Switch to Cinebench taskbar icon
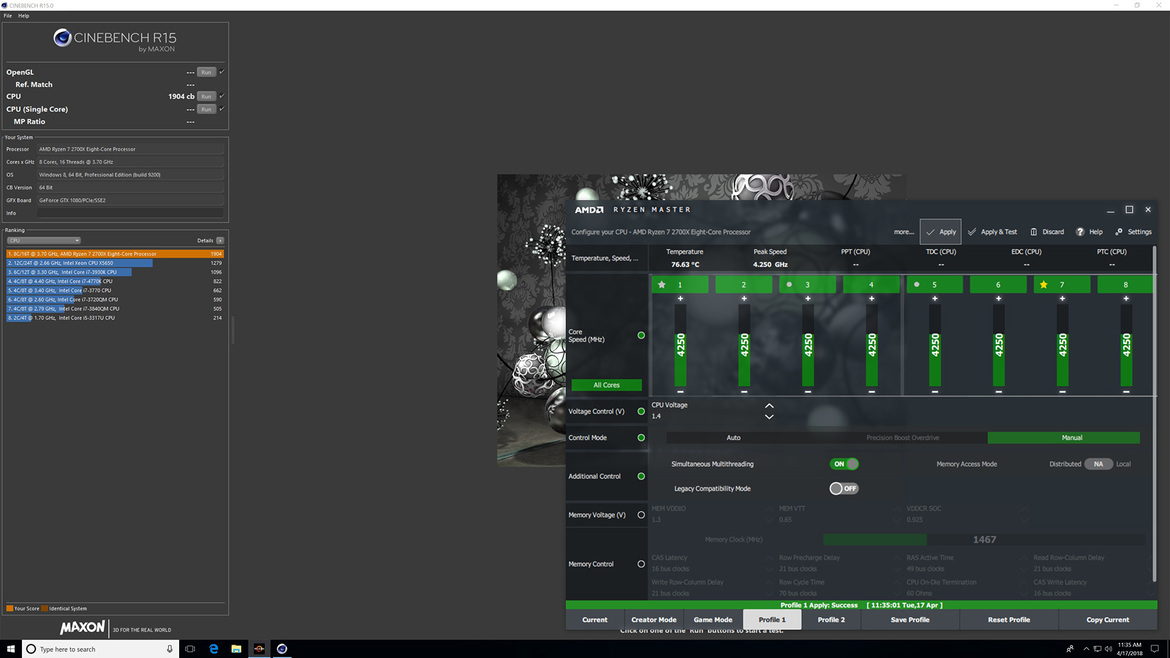 pyautogui.click(x=282, y=649)
